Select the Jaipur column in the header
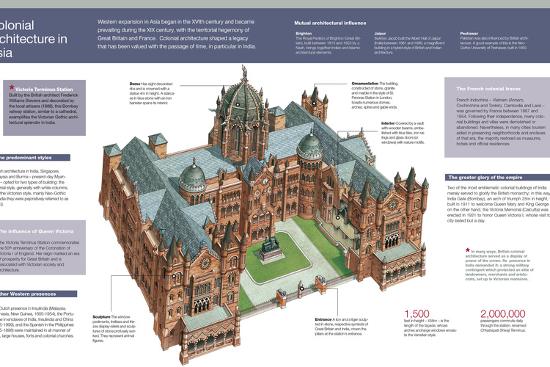This screenshot has width=550, height=367. click(x=409, y=43)
